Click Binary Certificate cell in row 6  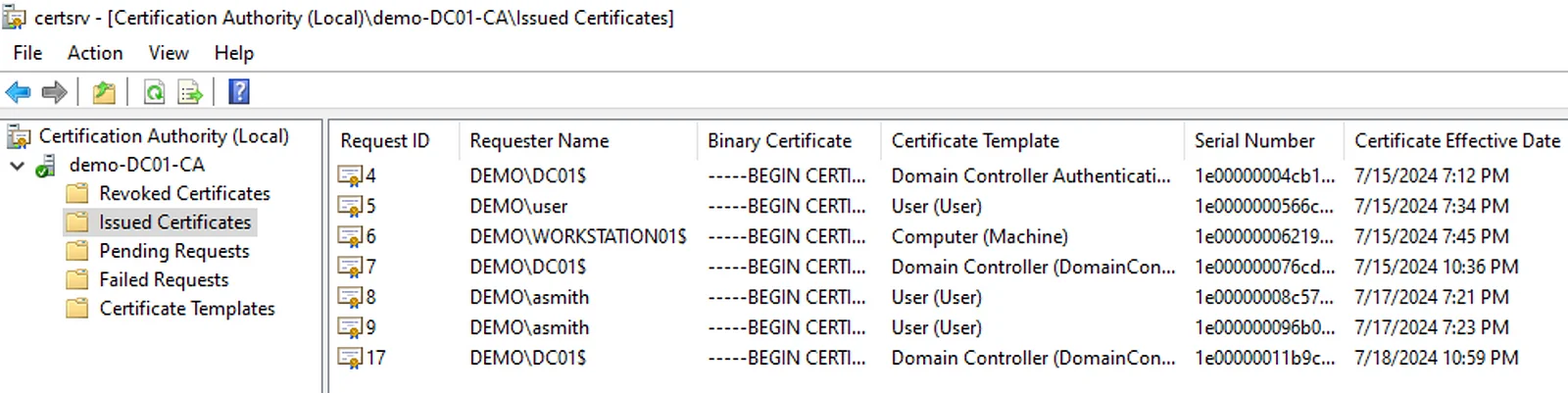787,237
